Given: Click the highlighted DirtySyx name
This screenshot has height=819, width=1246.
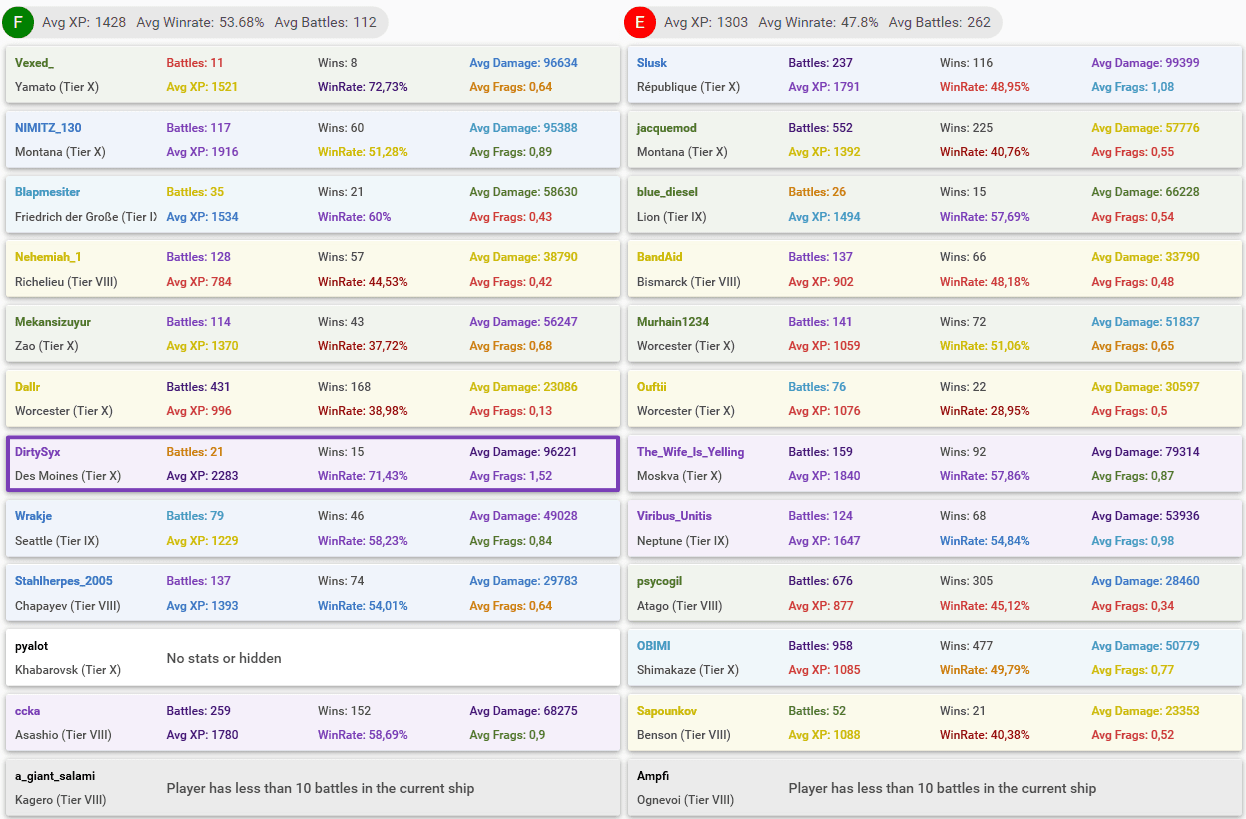Looking at the screenshot, I should 37,452.
